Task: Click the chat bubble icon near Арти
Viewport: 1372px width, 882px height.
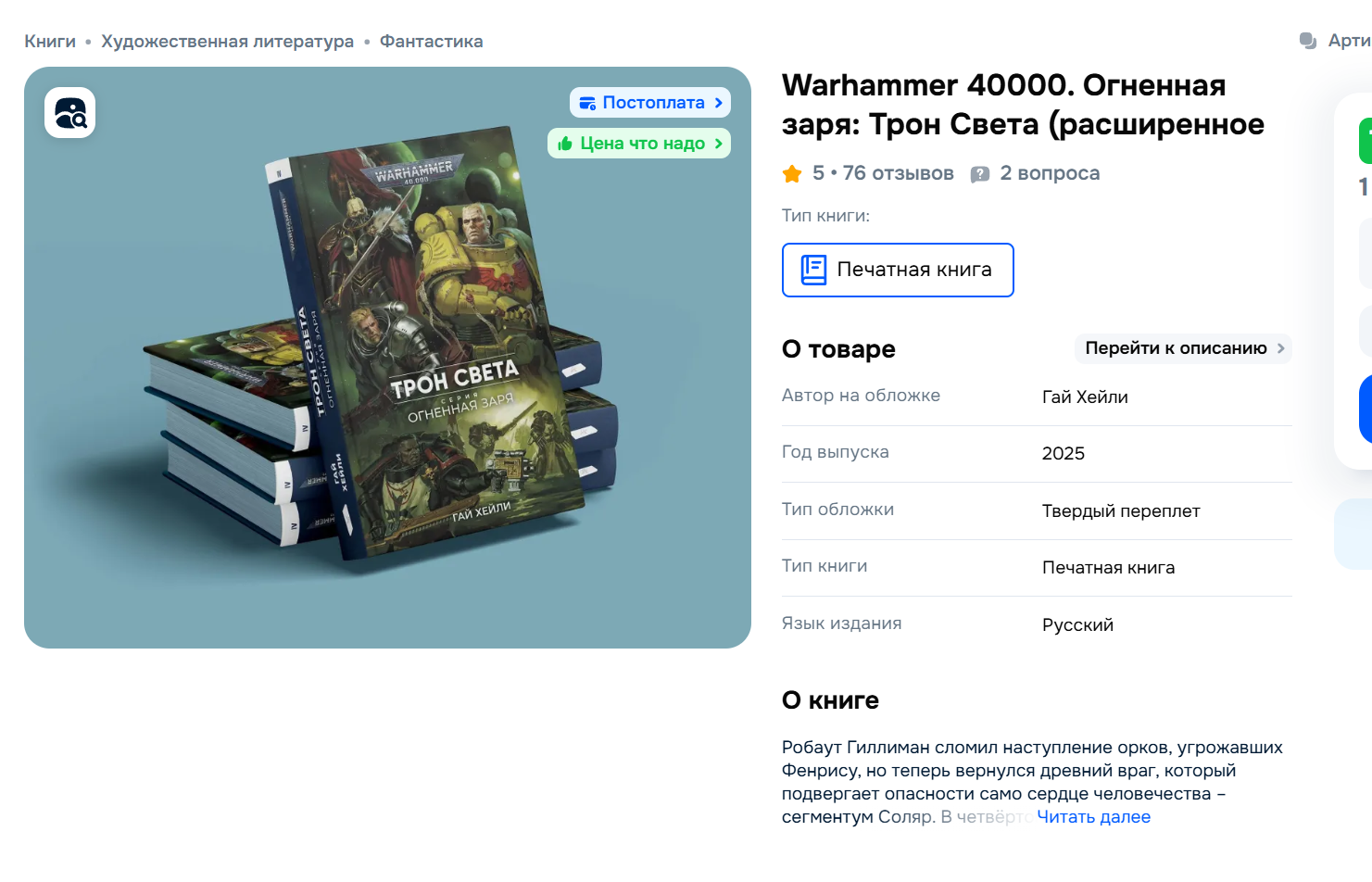Action: 1308,41
